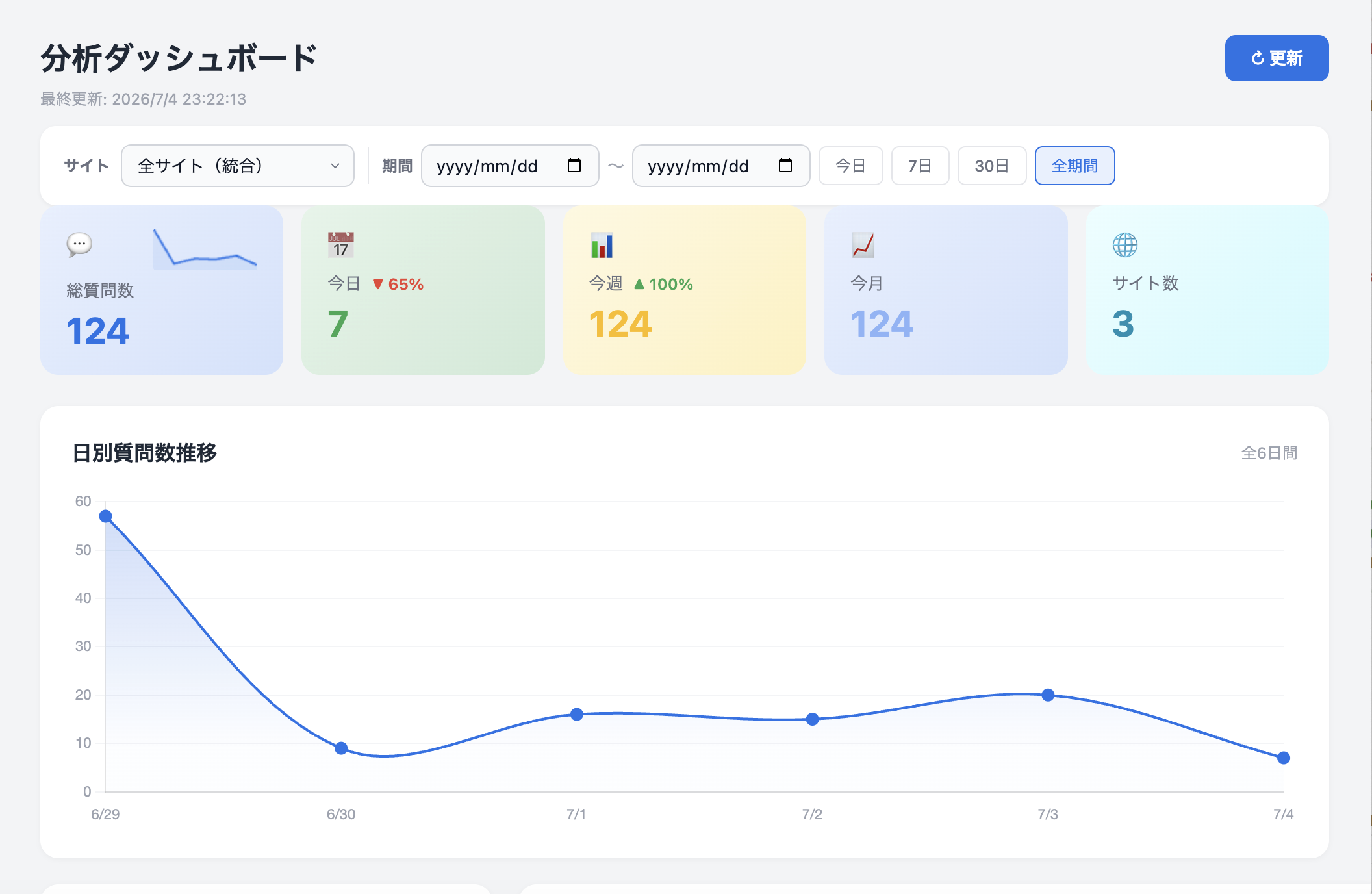Click the 7/2 x-axis label

coord(812,814)
